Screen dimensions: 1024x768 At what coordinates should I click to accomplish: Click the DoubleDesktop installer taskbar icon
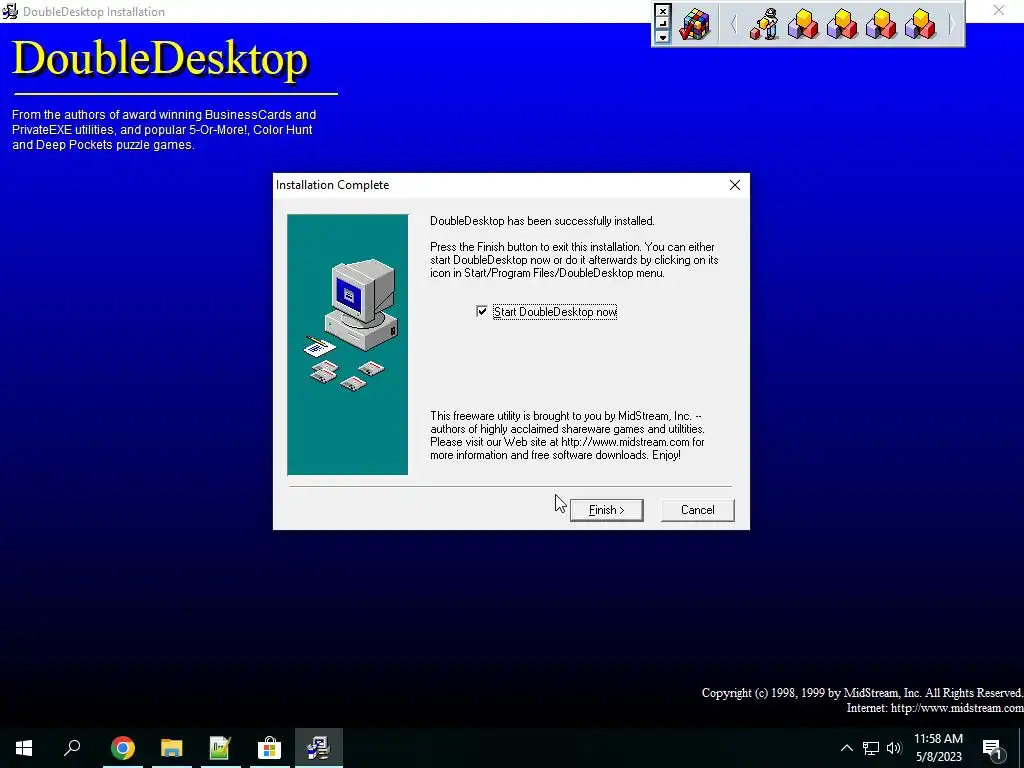(319, 748)
